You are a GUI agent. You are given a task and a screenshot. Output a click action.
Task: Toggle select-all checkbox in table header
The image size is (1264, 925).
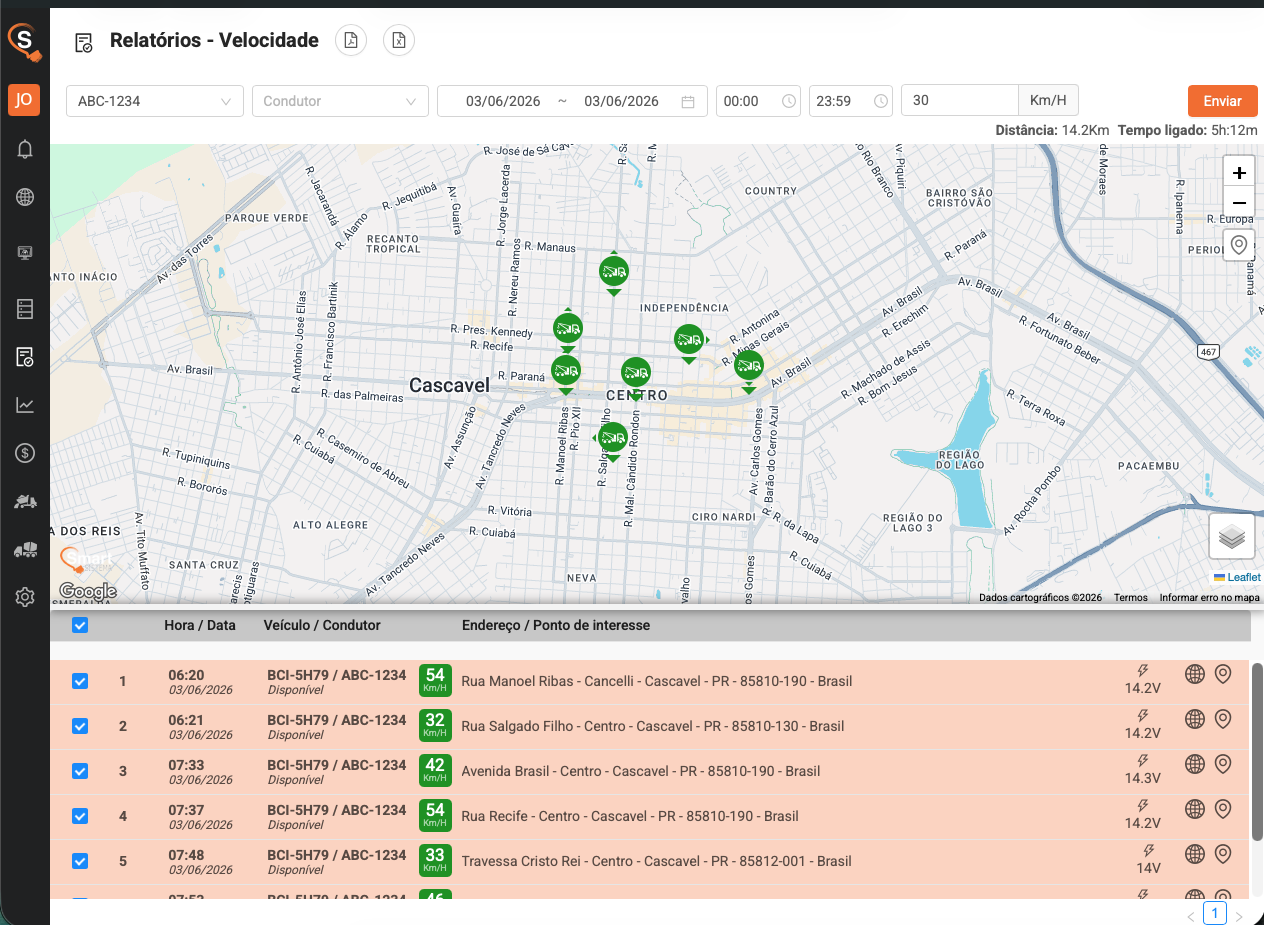click(x=80, y=625)
